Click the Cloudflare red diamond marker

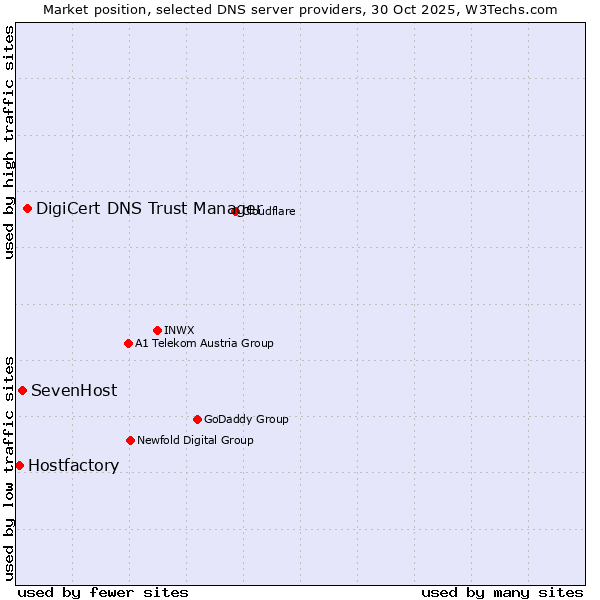(236, 211)
